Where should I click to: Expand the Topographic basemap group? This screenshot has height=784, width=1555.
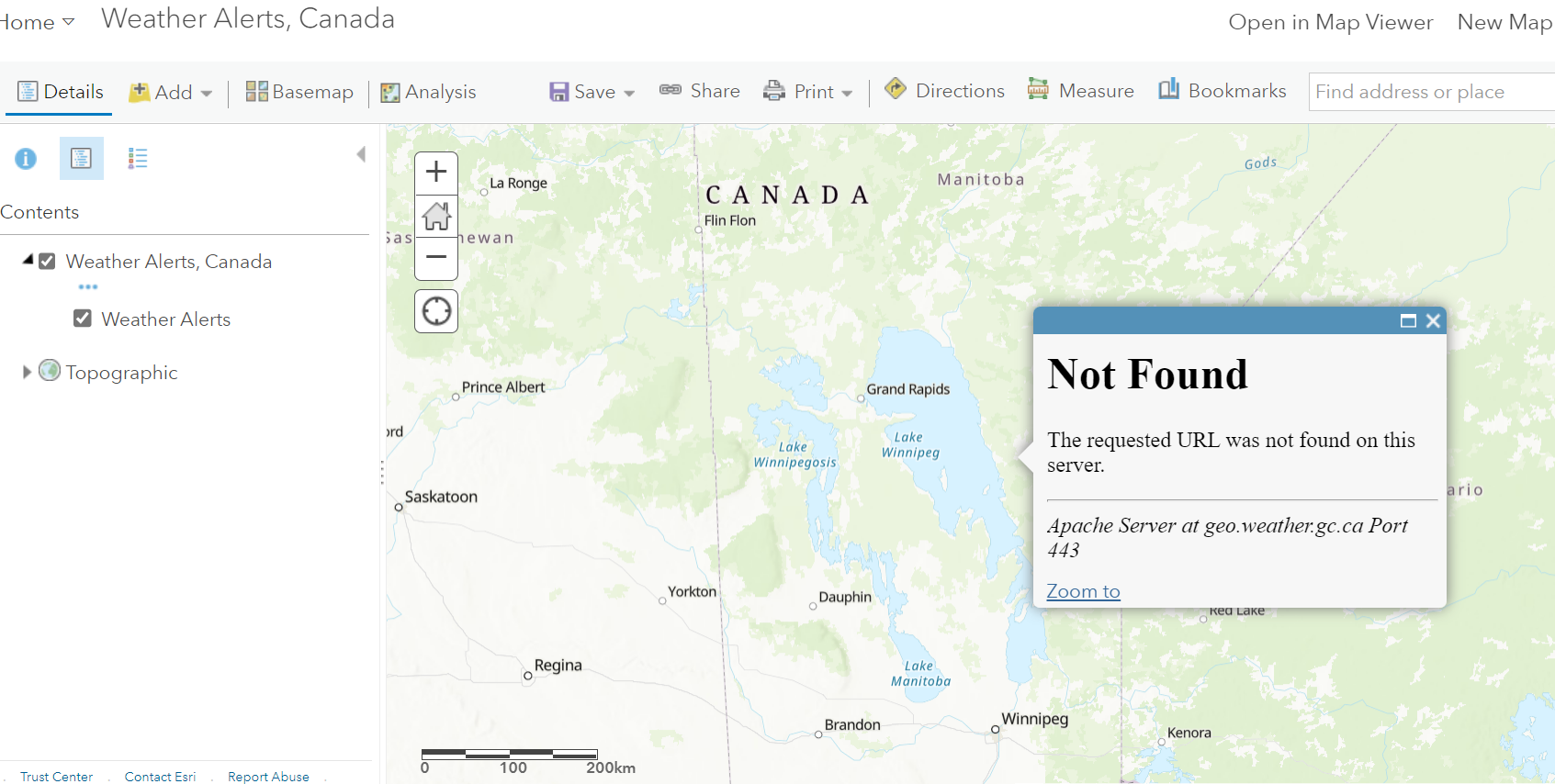(27, 372)
